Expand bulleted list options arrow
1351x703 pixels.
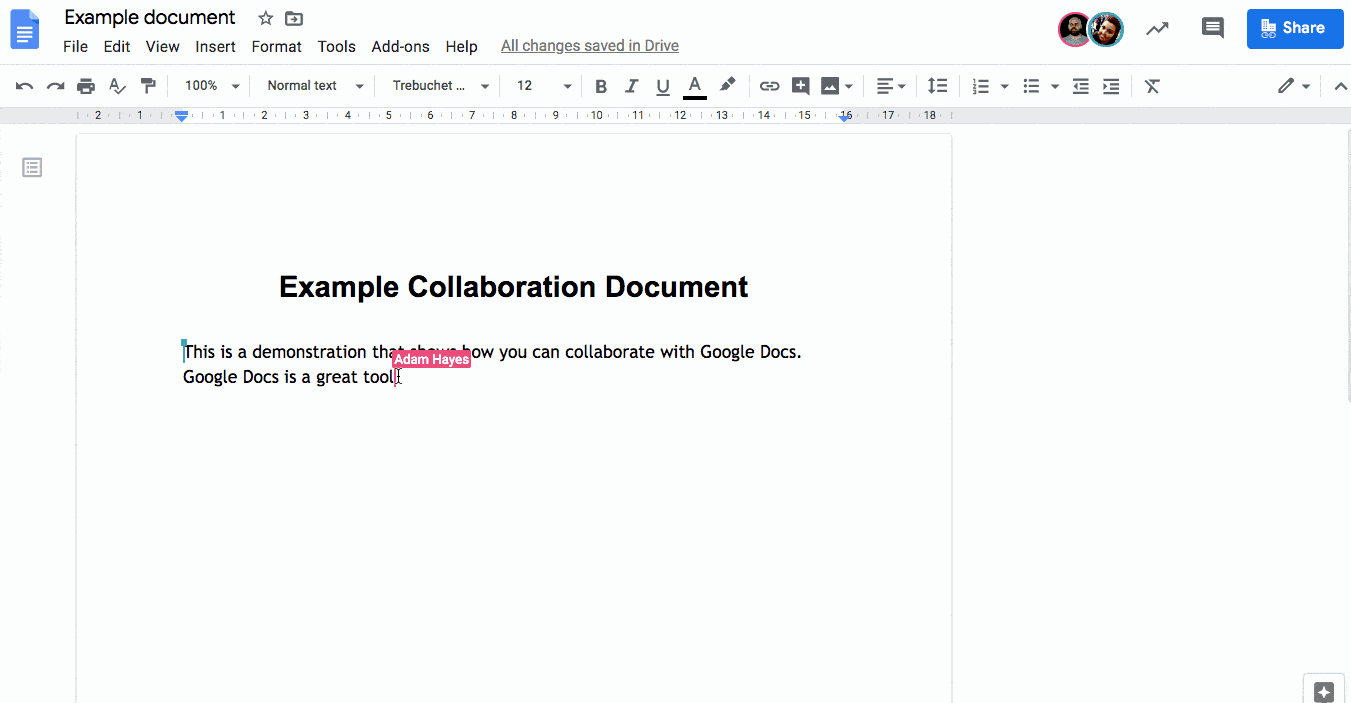coord(1054,86)
